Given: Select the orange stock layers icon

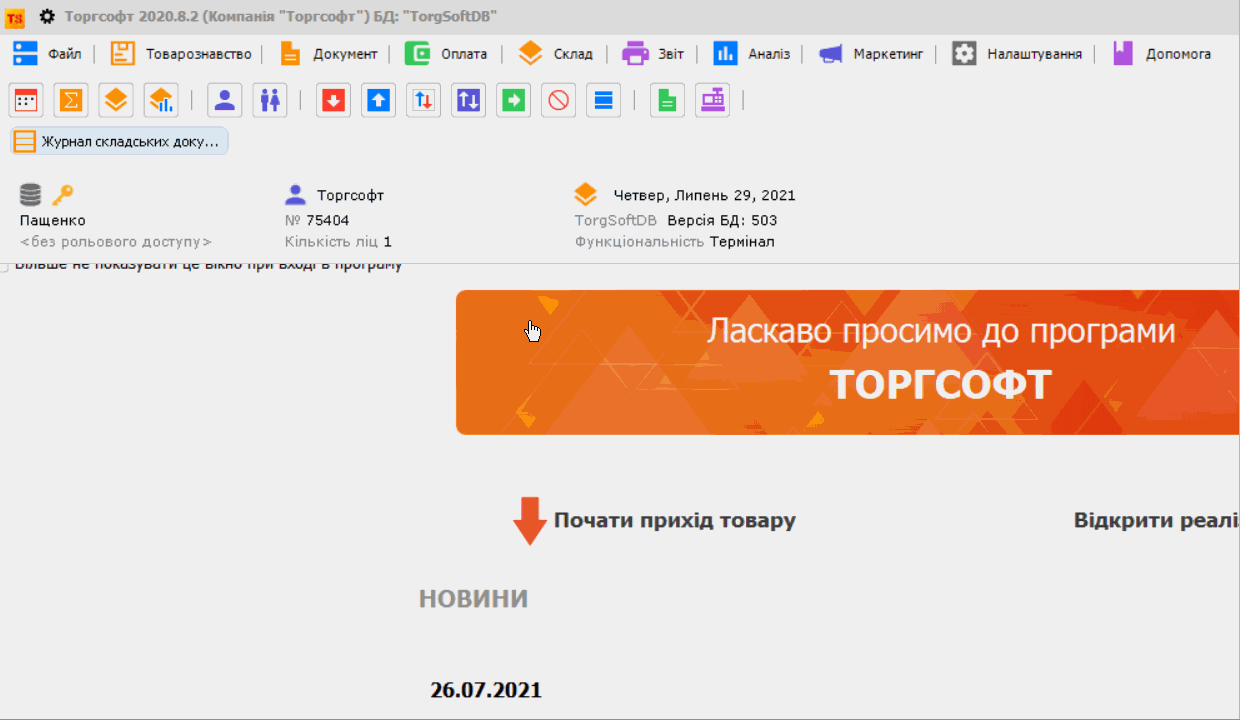Looking at the screenshot, I should click(x=116, y=100).
